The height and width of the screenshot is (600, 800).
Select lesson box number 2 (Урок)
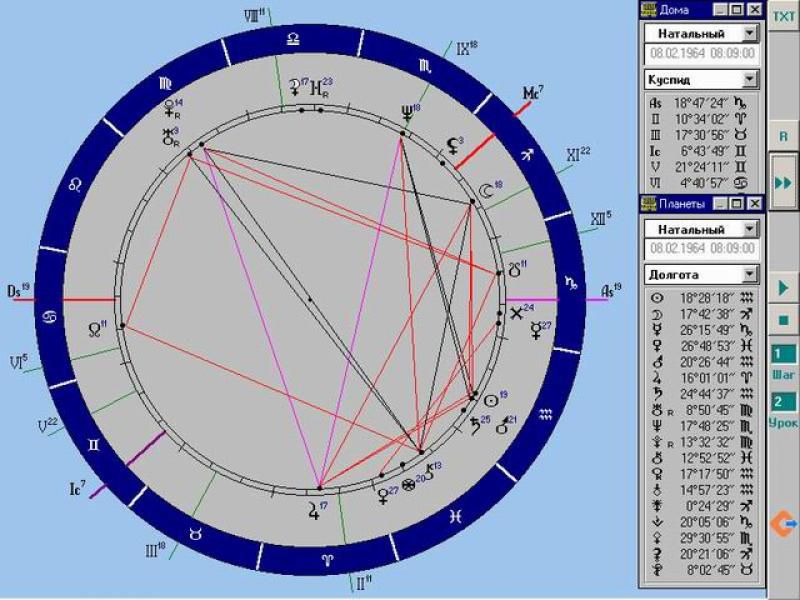[x=783, y=401]
